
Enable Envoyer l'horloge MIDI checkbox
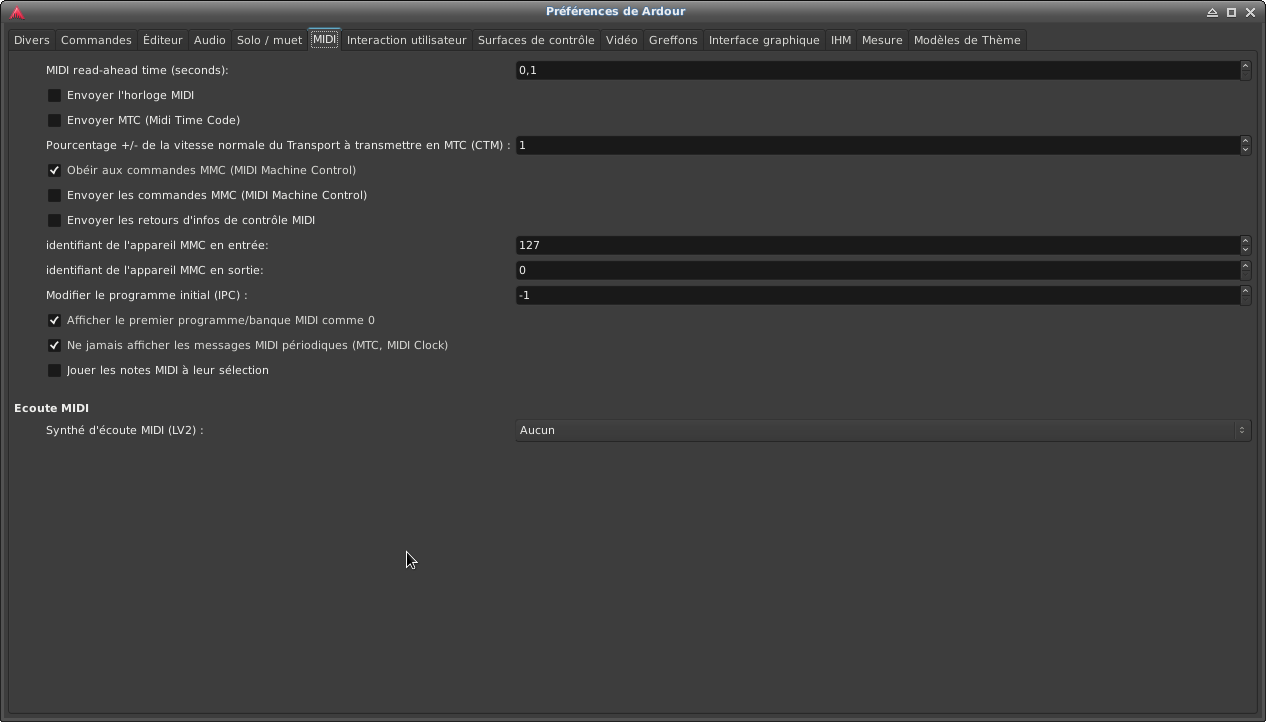click(x=55, y=95)
